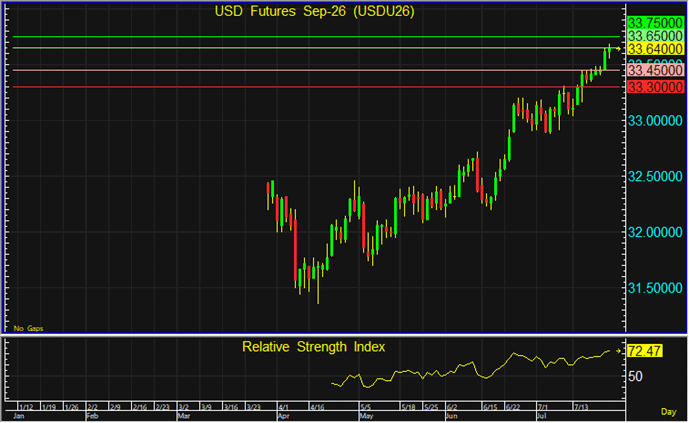Click the yellow arrow beside the last candle
The width and height of the screenshot is (689, 423).
[x=618, y=49]
